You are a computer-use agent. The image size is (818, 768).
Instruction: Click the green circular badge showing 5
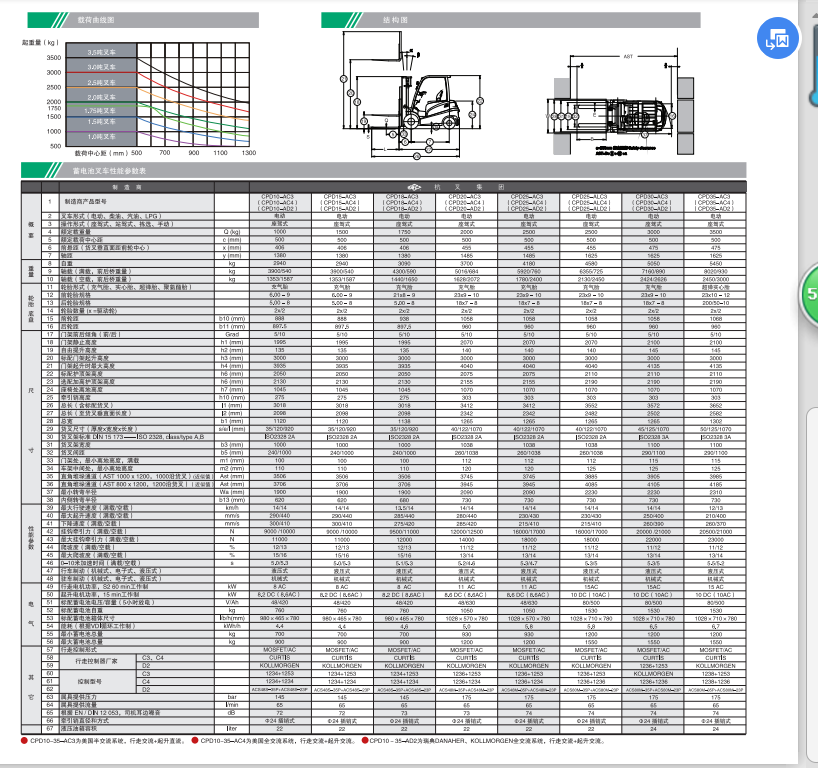pos(810,294)
